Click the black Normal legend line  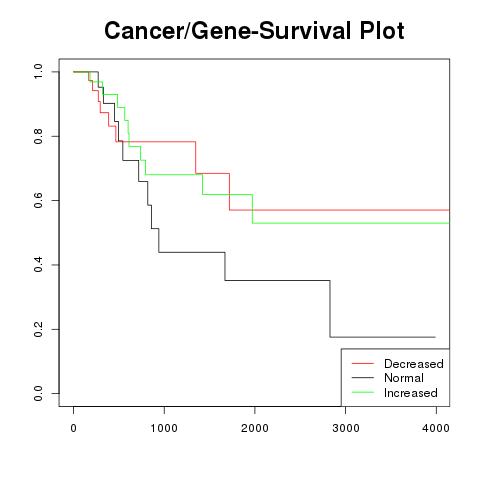[363, 378]
